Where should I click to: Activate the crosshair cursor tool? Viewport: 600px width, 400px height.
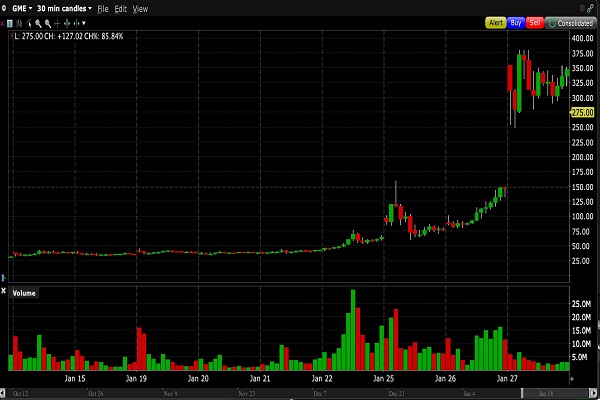tap(57, 24)
